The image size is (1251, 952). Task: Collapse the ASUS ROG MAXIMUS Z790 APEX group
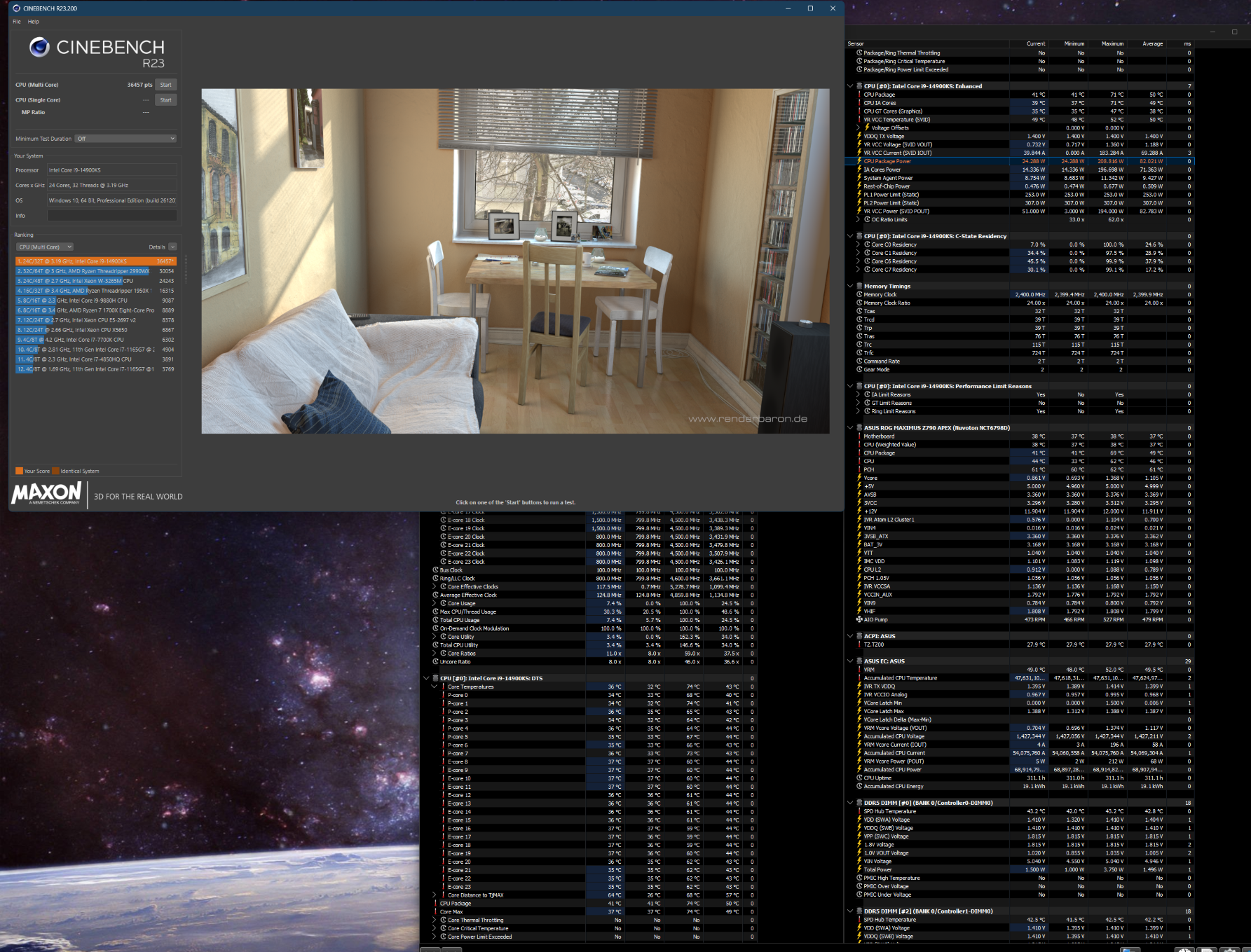tap(850, 428)
